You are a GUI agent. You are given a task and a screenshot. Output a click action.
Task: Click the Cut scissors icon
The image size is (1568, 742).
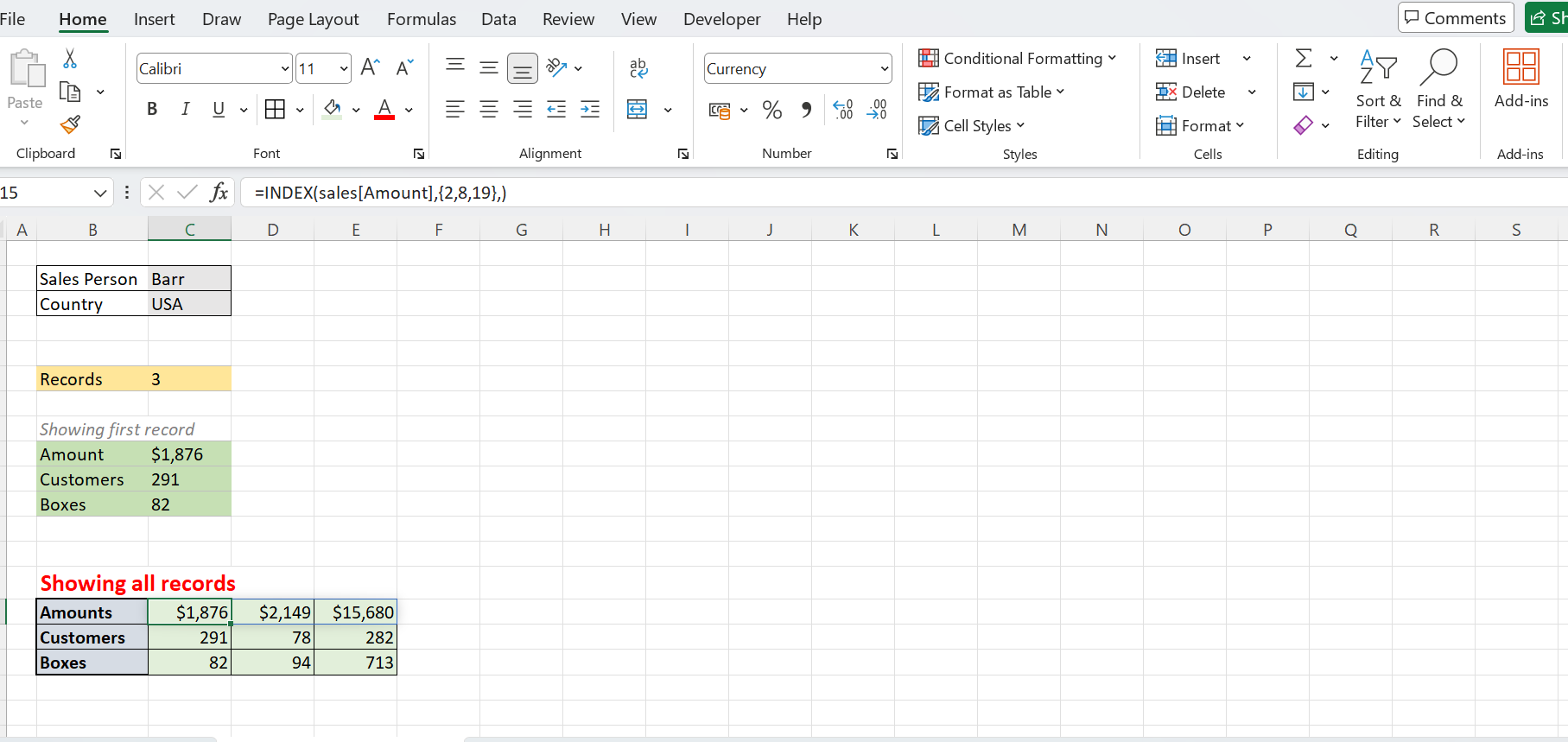[x=70, y=59]
